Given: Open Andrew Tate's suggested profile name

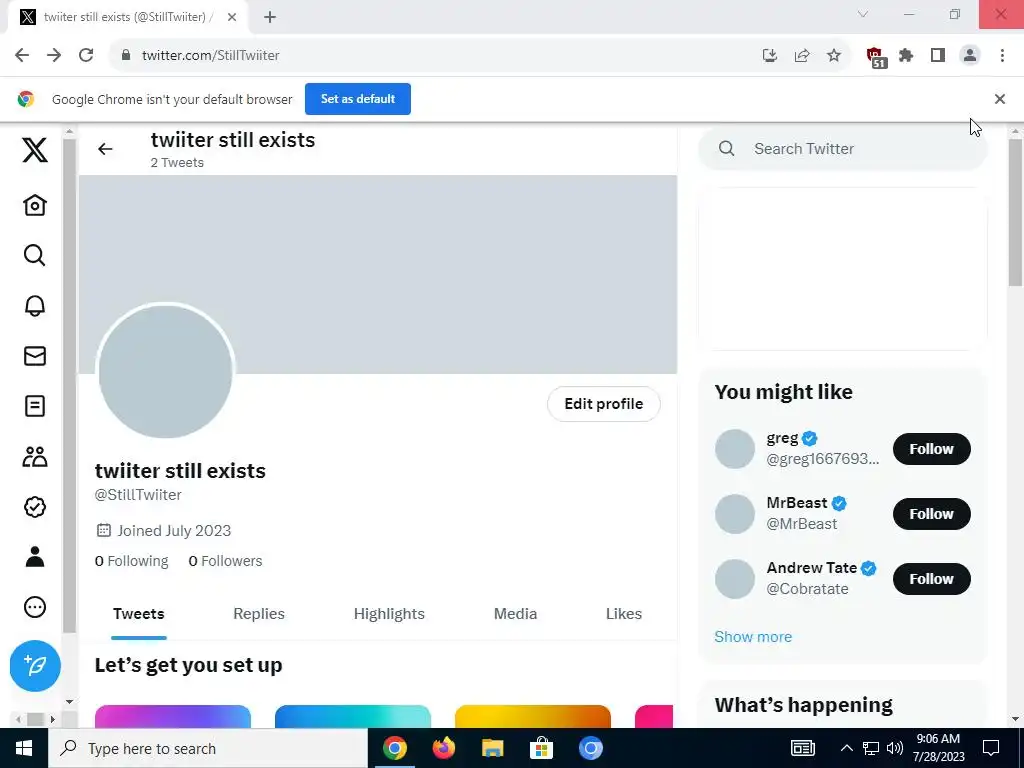Looking at the screenshot, I should pos(812,568).
